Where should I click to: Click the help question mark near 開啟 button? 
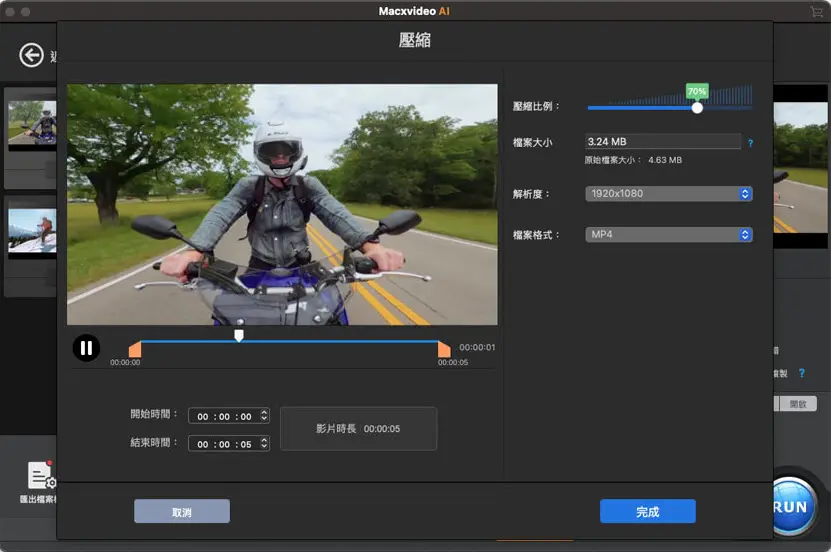pos(801,373)
